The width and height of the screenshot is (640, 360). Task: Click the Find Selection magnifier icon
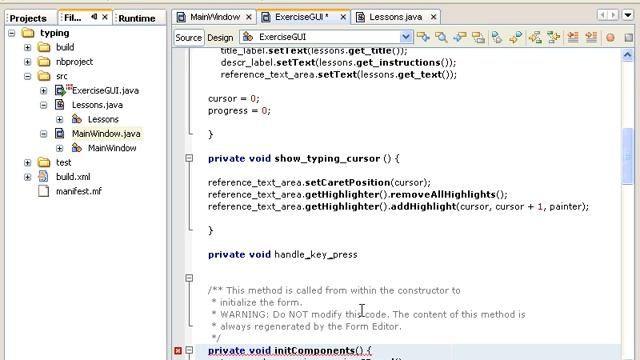pos(441,37)
